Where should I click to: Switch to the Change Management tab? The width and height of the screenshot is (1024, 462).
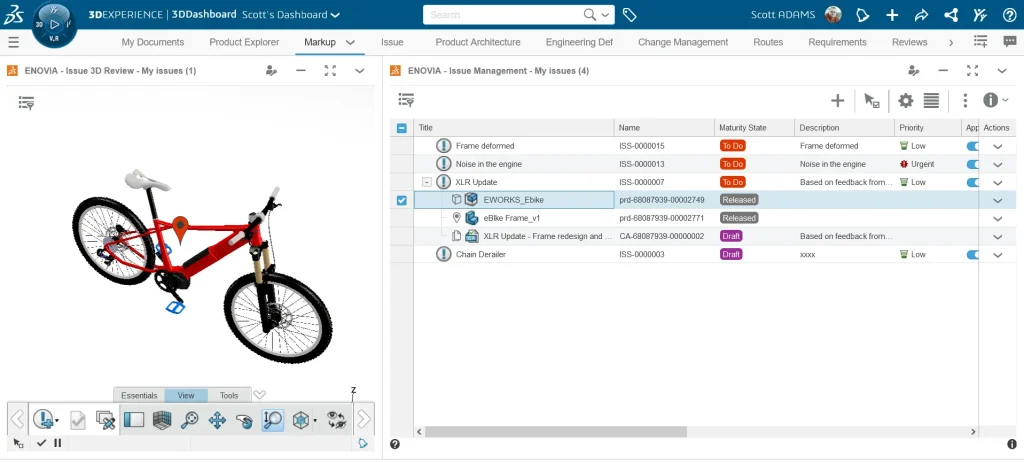tap(684, 42)
